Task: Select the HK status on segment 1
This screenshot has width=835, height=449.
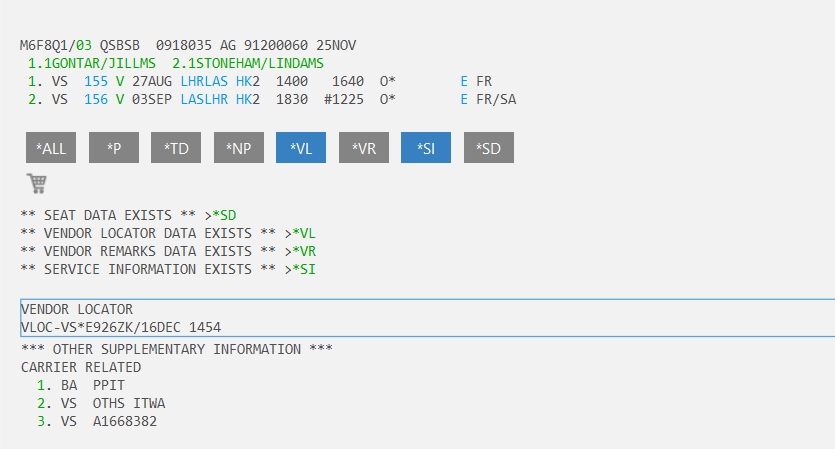Action: tap(244, 81)
